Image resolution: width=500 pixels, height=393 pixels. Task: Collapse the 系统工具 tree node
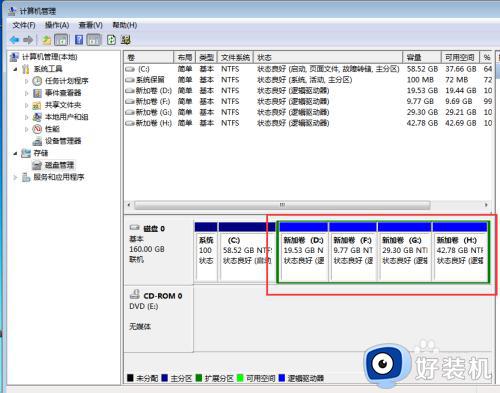pos(15,69)
